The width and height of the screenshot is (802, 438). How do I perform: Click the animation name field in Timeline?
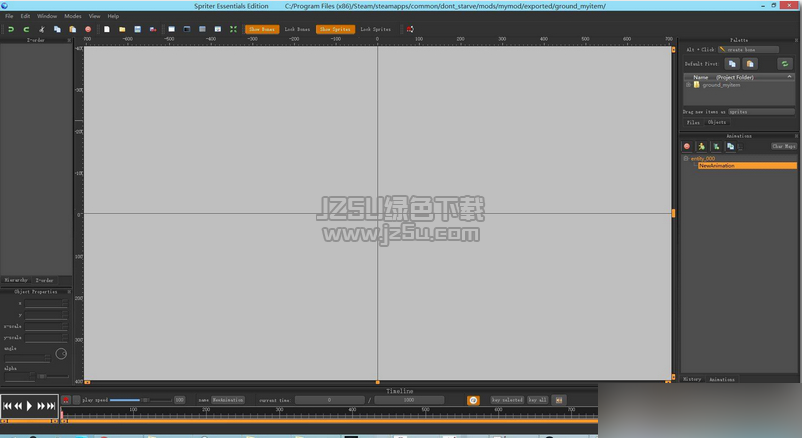[x=228, y=400]
